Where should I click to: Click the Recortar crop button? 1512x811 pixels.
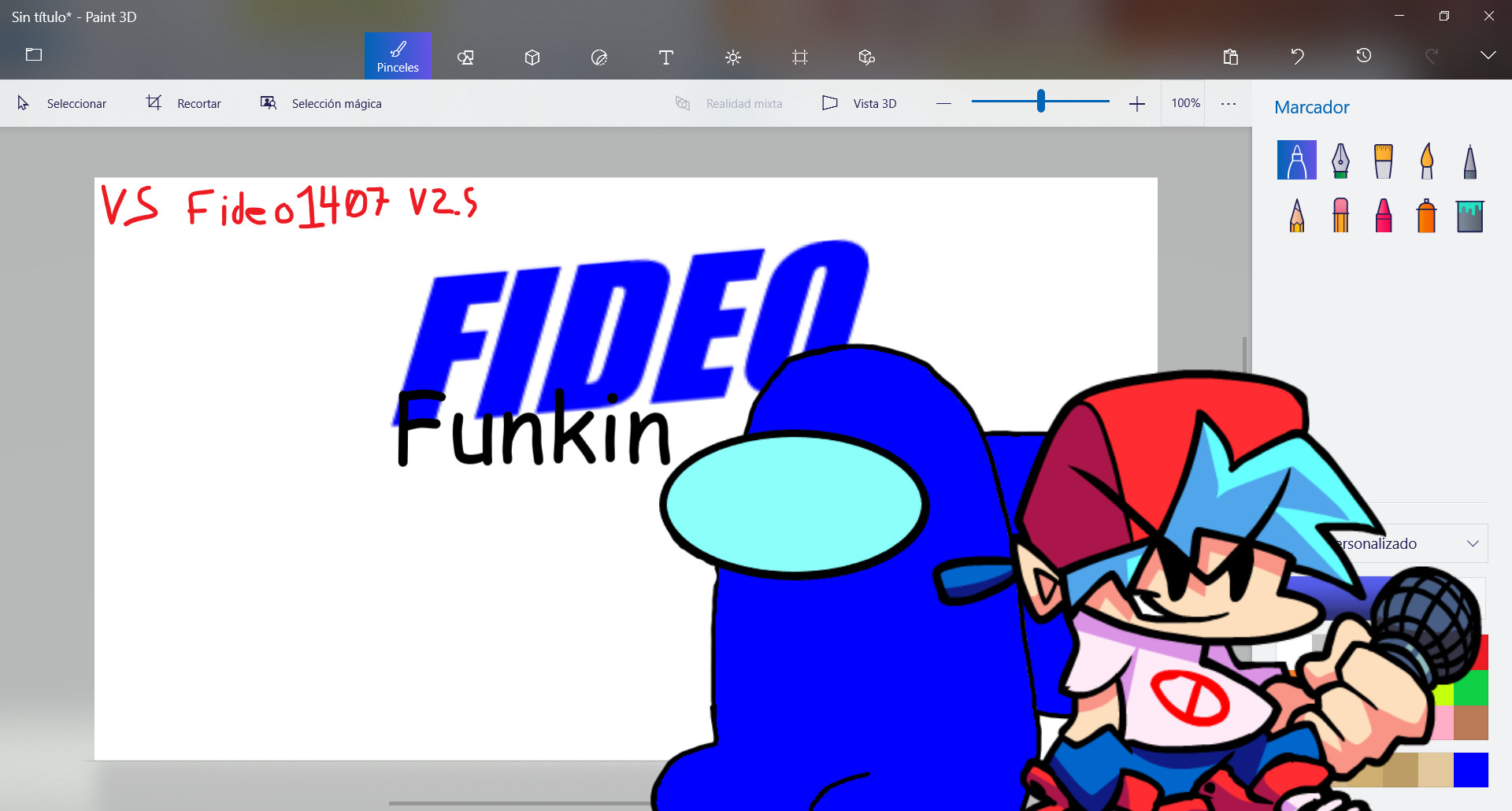(x=183, y=103)
